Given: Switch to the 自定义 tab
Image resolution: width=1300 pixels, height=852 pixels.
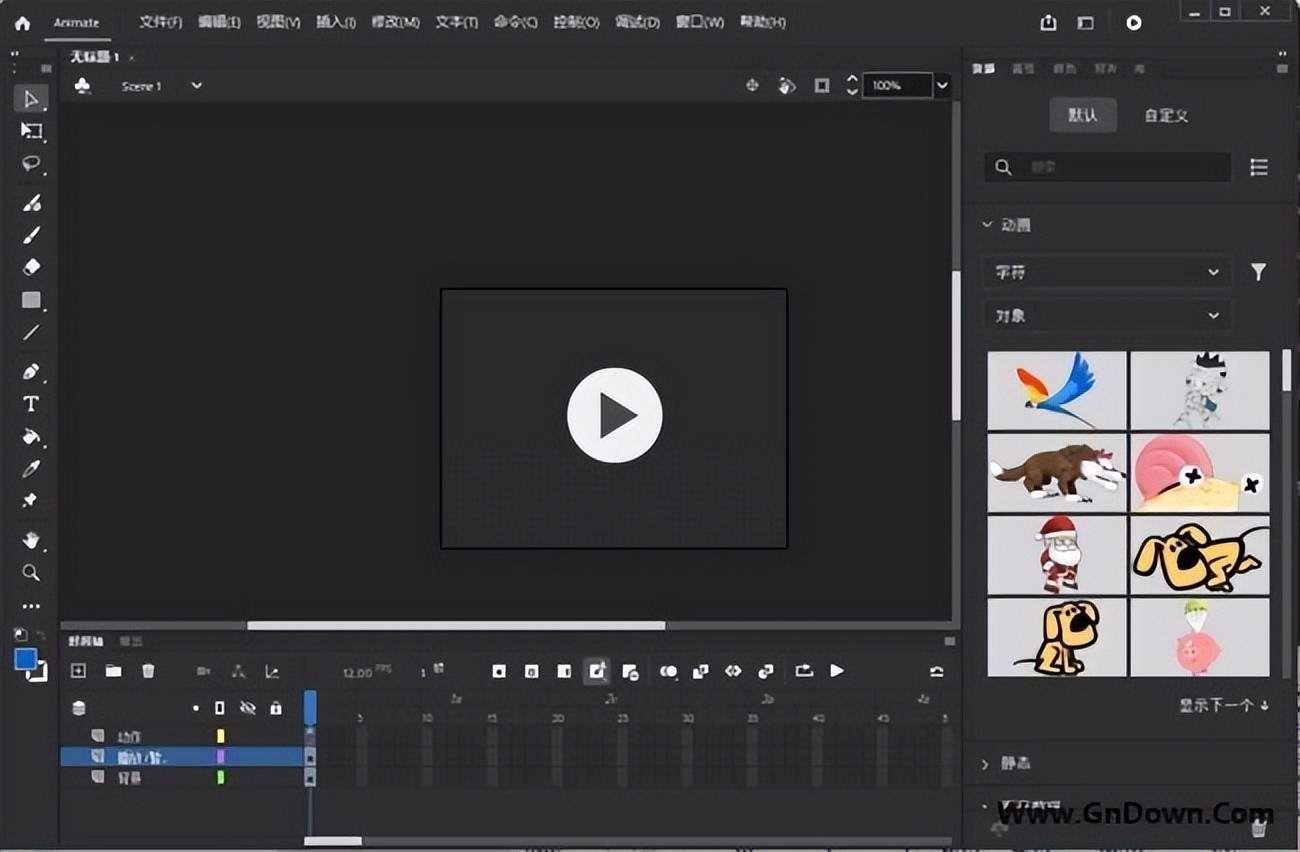Looking at the screenshot, I should click(1165, 115).
